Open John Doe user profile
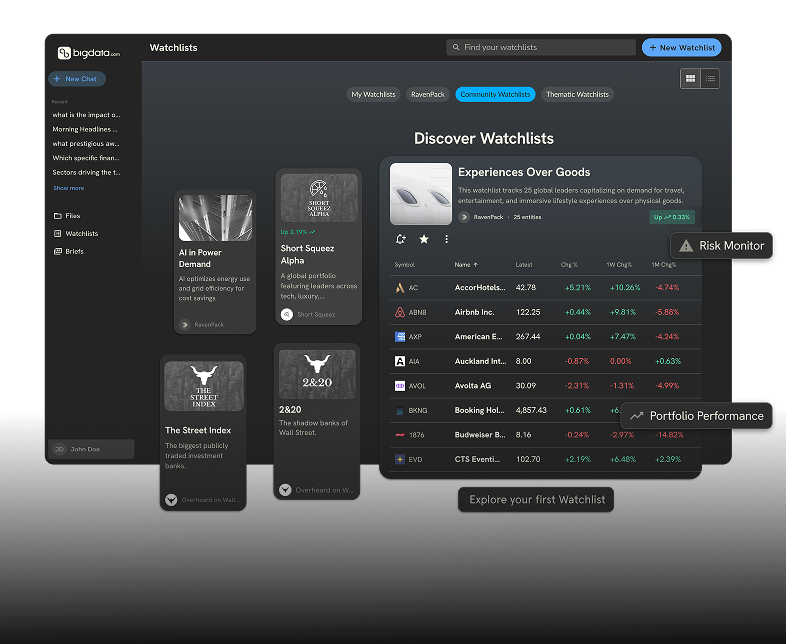Screen dimensions: 786x644 (91, 449)
